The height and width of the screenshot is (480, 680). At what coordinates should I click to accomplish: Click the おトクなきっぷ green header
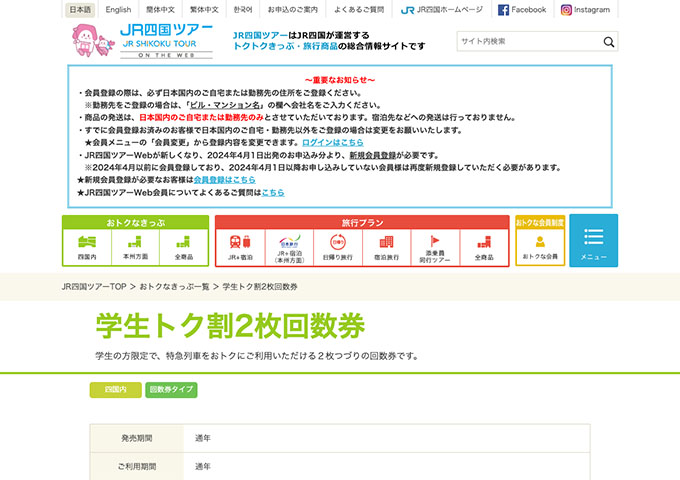(x=135, y=223)
